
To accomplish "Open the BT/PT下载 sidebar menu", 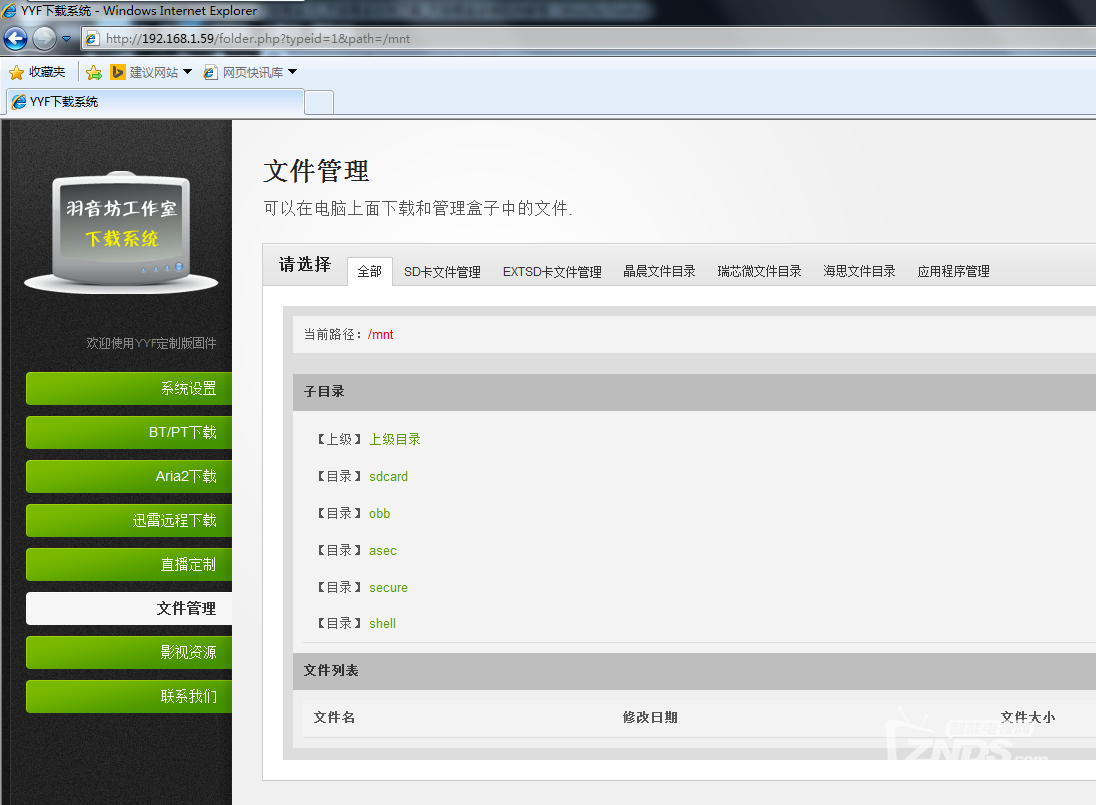I will [x=129, y=433].
